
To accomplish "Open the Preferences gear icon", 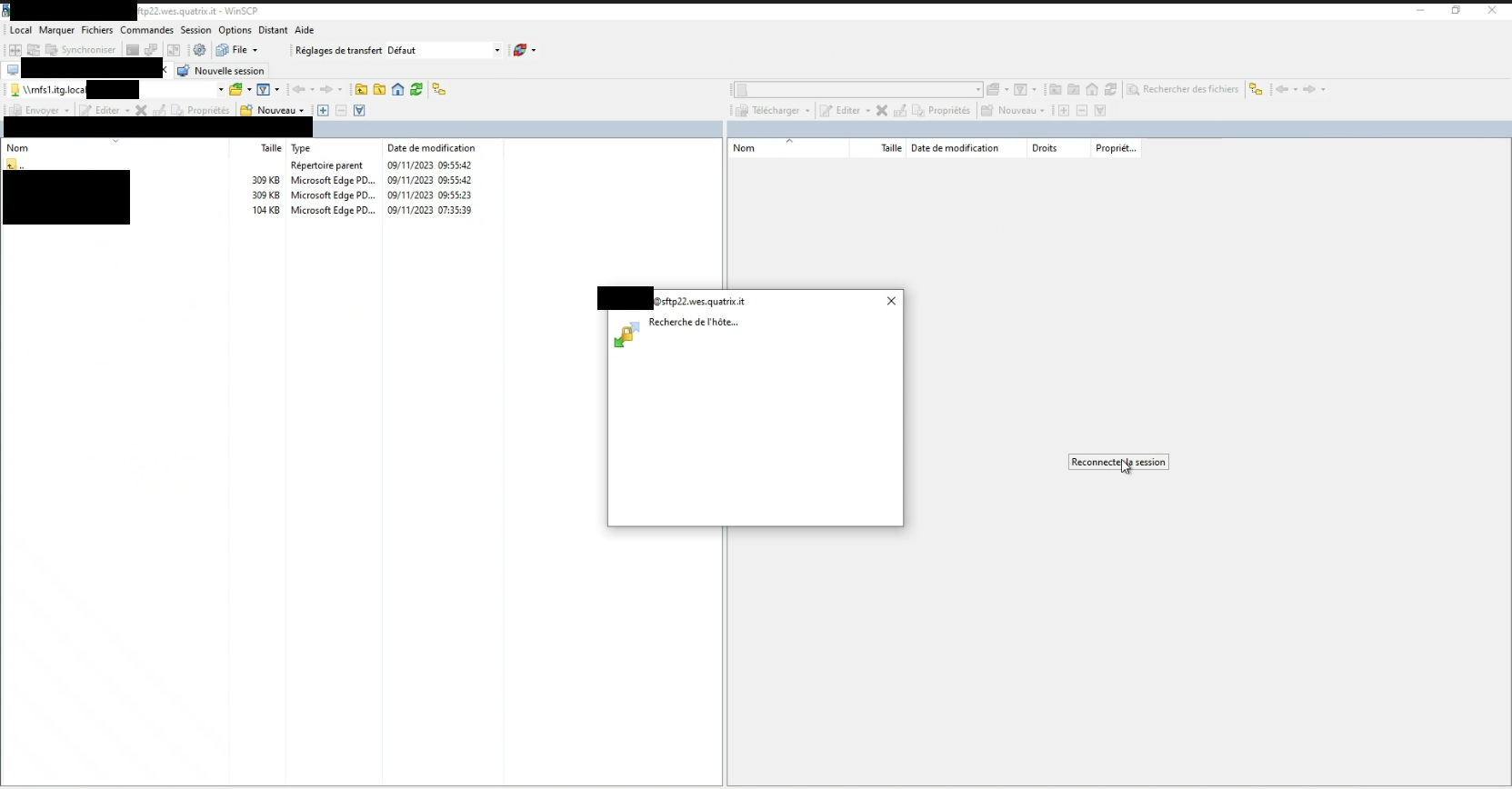I will 199,50.
